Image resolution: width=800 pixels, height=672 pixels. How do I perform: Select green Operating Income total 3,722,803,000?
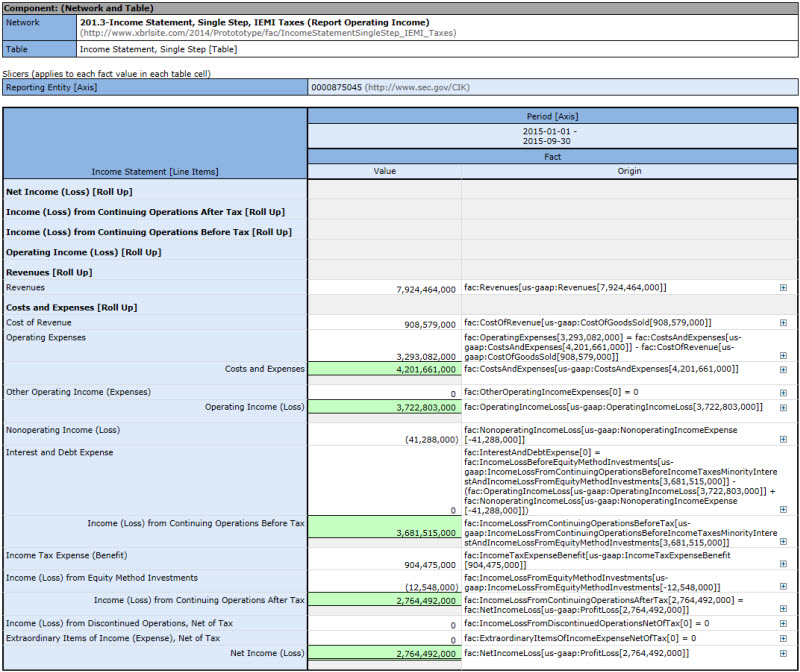click(x=385, y=407)
